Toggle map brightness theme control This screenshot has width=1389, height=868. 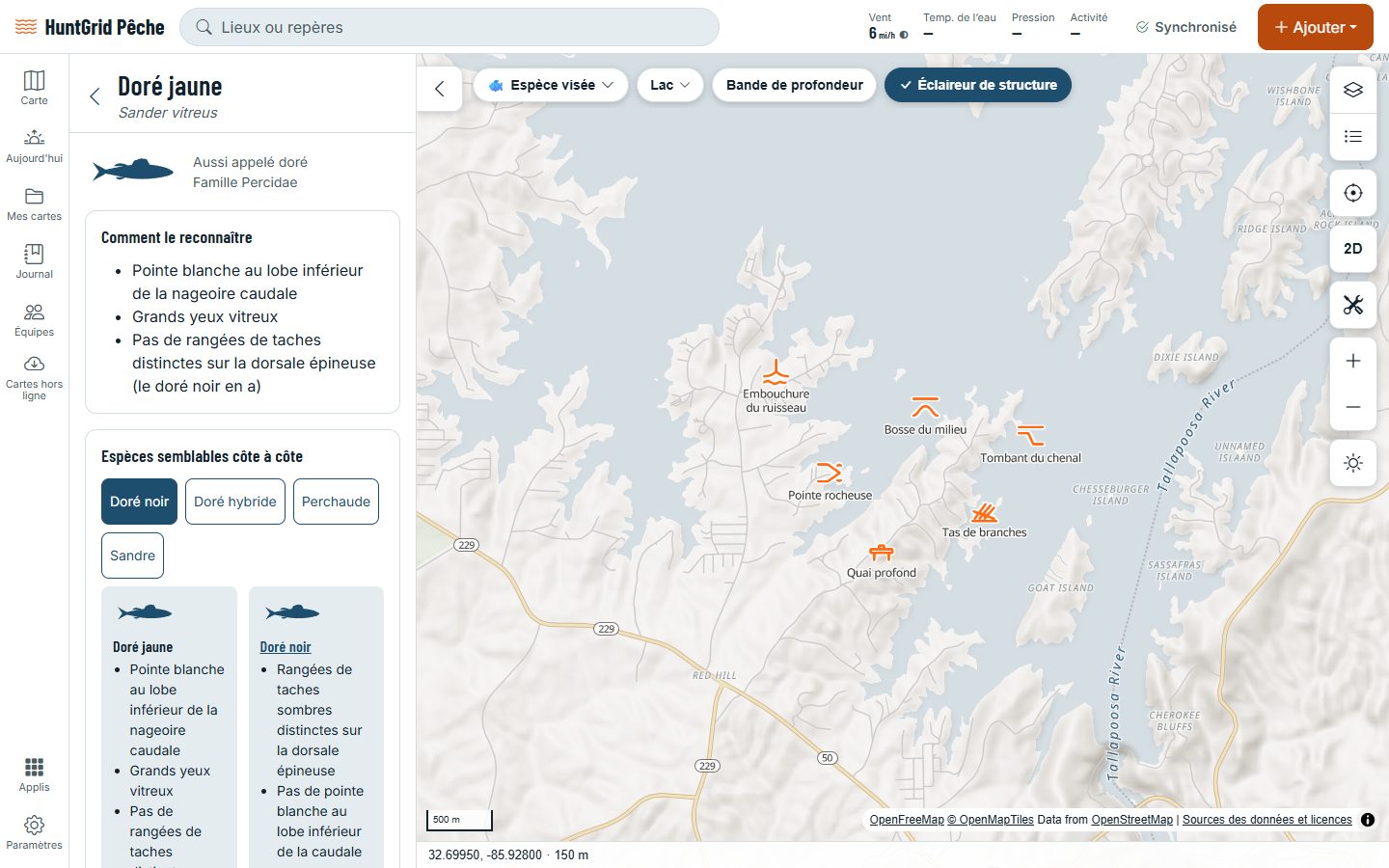tap(1353, 463)
